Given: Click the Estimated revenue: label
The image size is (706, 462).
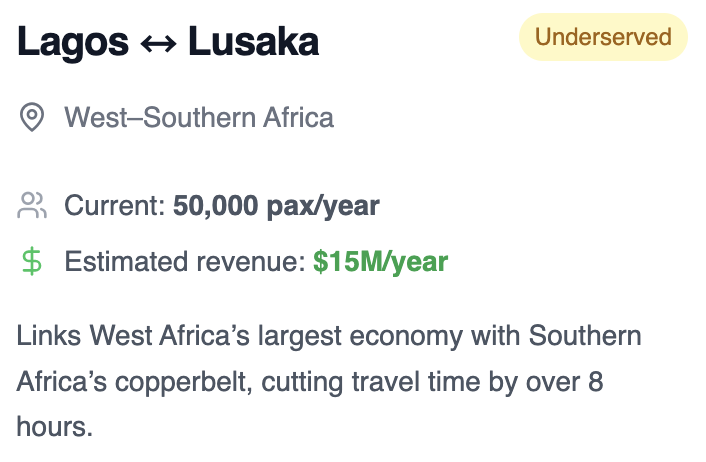Looking at the screenshot, I should pos(186,262).
